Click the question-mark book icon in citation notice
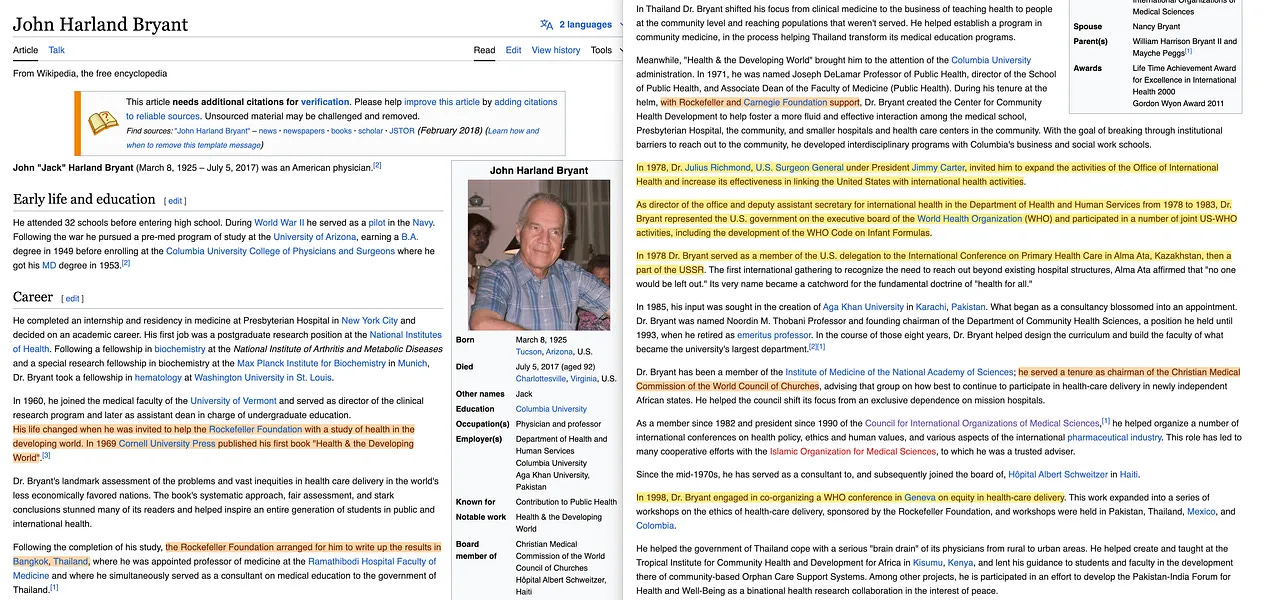 101,123
